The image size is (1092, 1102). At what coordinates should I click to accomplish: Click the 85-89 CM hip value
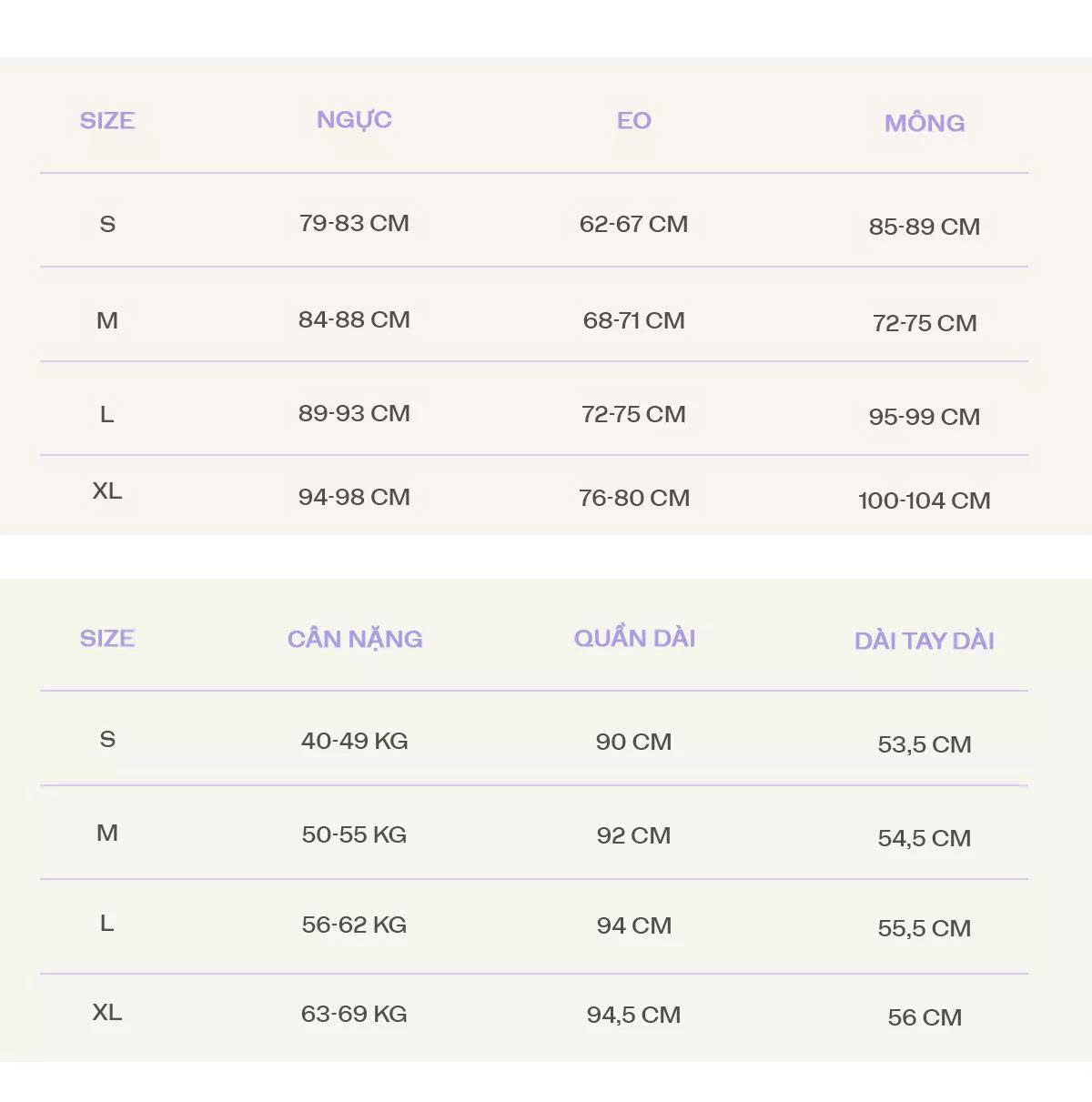[x=924, y=227]
